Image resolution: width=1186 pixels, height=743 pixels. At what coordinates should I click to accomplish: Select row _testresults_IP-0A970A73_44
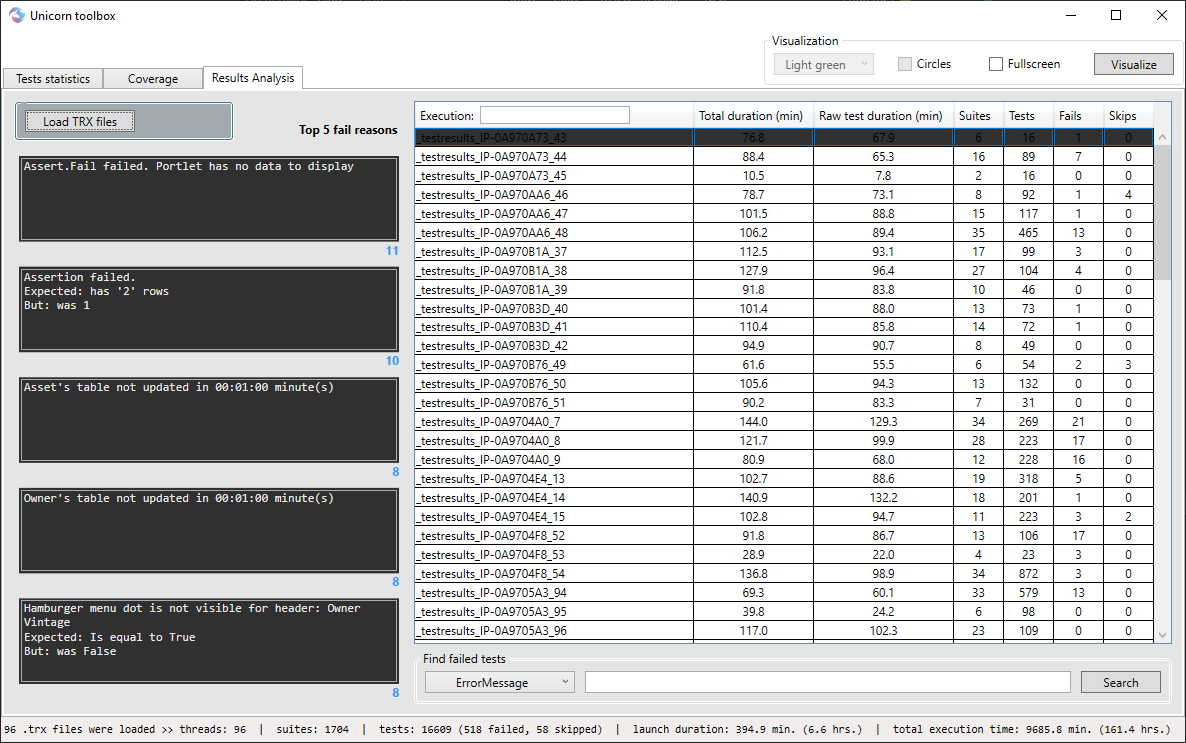pyautogui.click(x=784, y=157)
